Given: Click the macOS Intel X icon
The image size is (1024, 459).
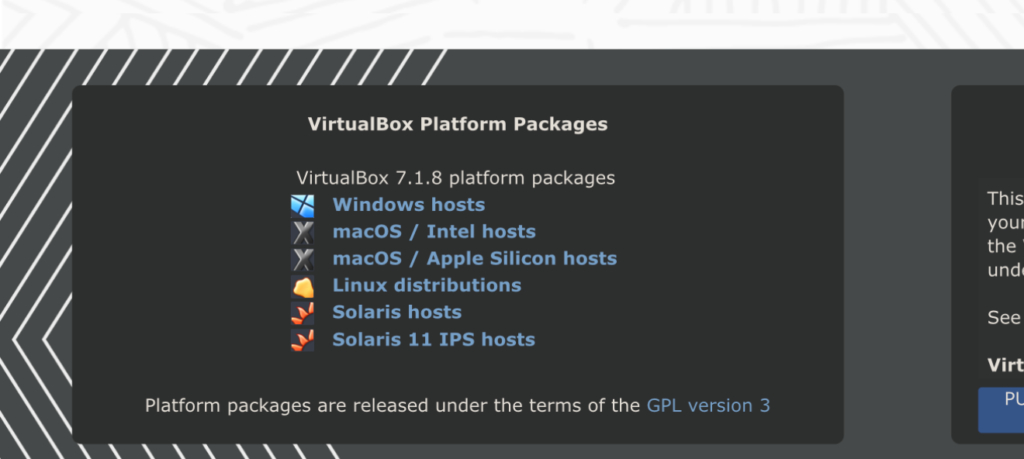Looking at the screenshot, I should [x=302, y=232].
